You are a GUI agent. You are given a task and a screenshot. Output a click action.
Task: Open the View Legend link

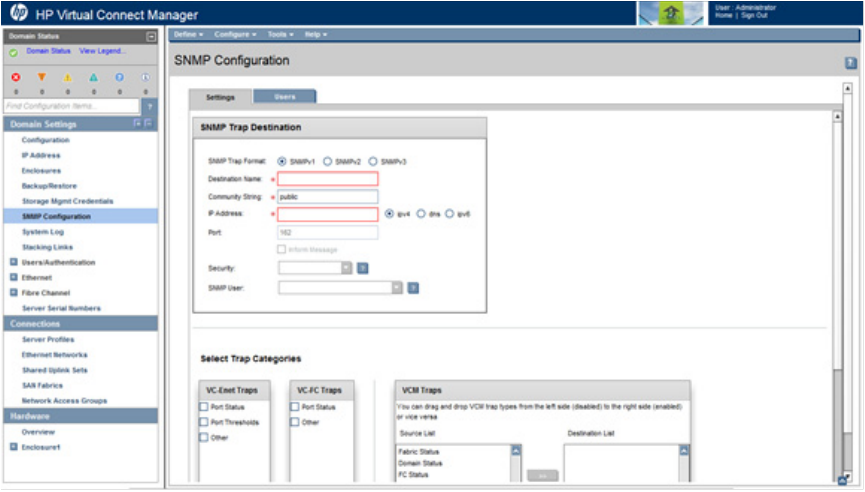(x=102, y=51)
